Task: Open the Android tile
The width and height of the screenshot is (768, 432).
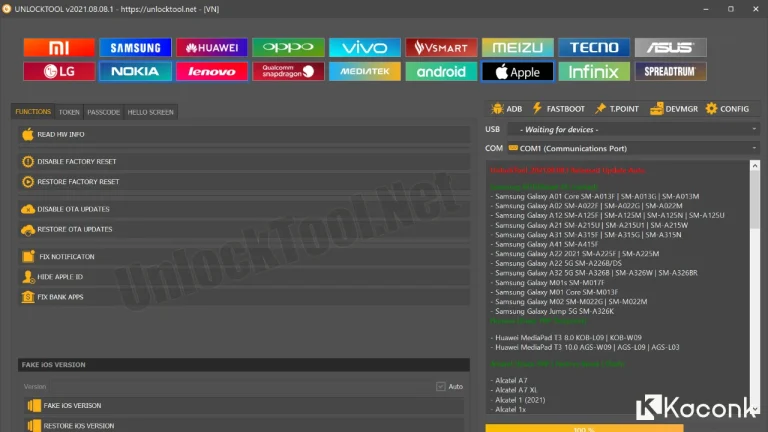Action: [441, 72]
